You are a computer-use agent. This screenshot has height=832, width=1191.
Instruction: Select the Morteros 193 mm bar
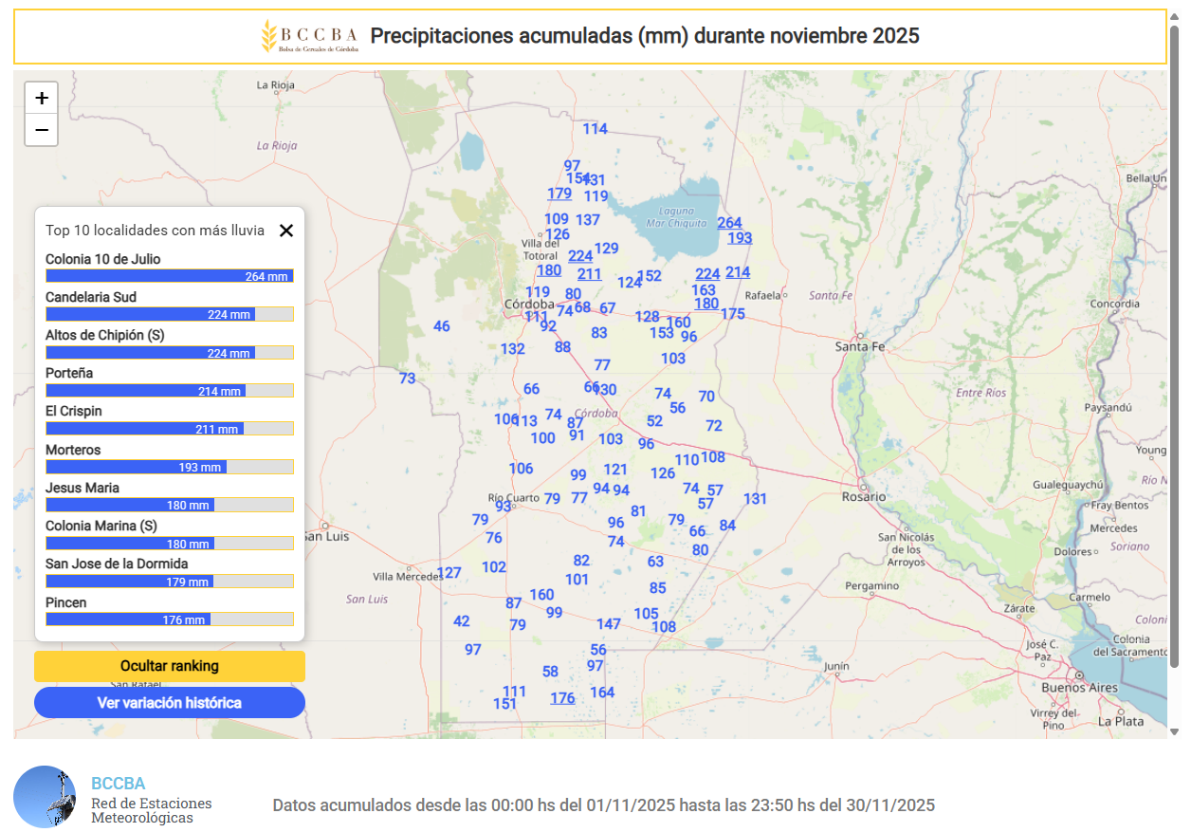(169, 467)
